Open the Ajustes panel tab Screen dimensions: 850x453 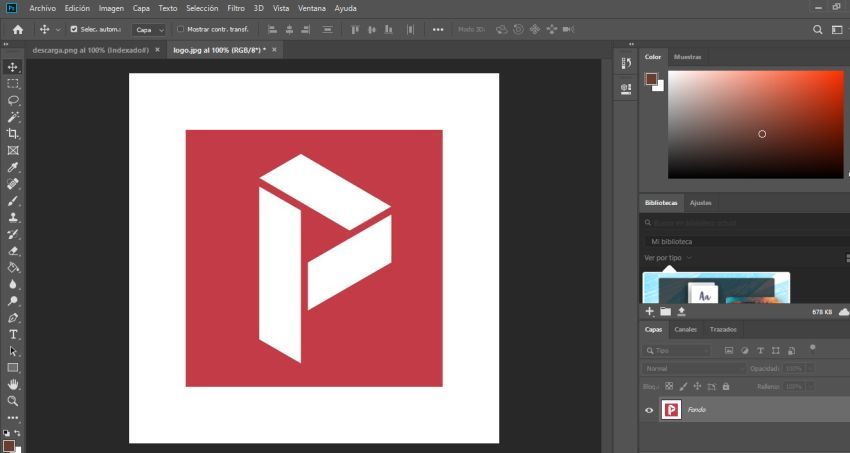click(x=700, y=203)
